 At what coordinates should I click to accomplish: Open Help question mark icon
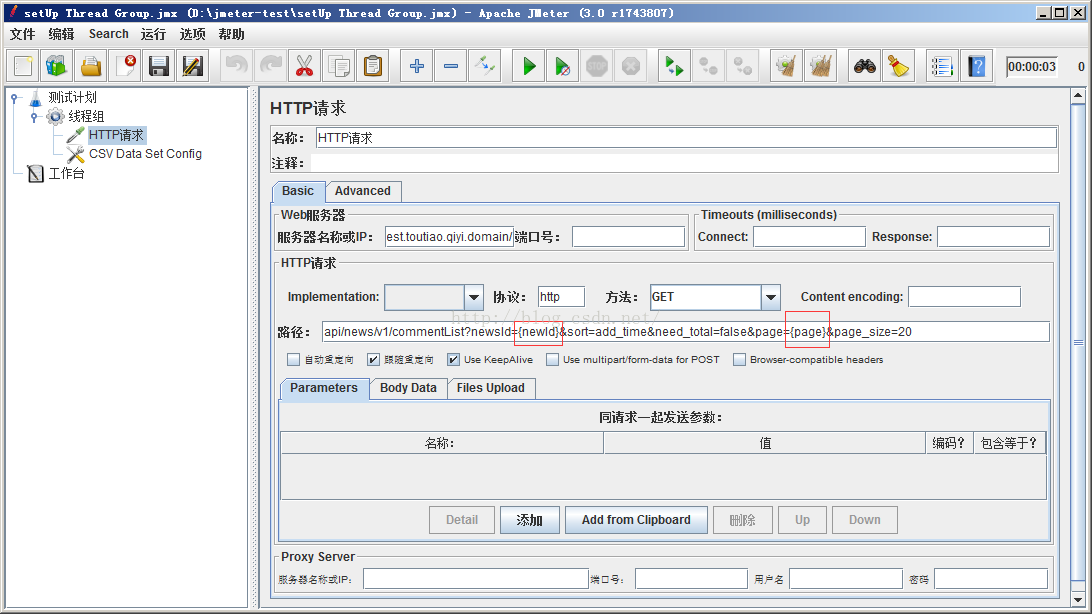pos(976,67)
